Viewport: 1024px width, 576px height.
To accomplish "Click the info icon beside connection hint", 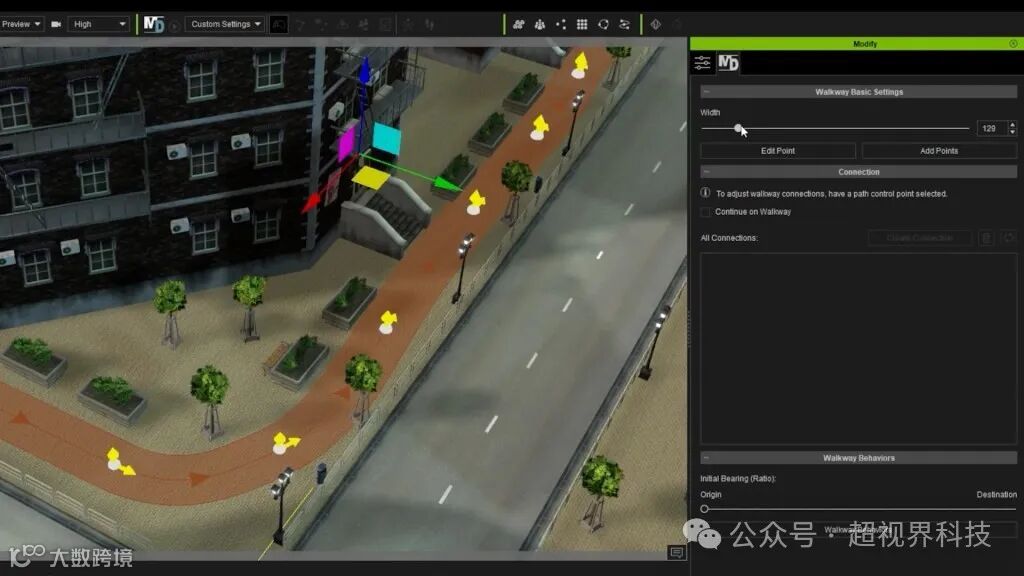I will (705, 193).
